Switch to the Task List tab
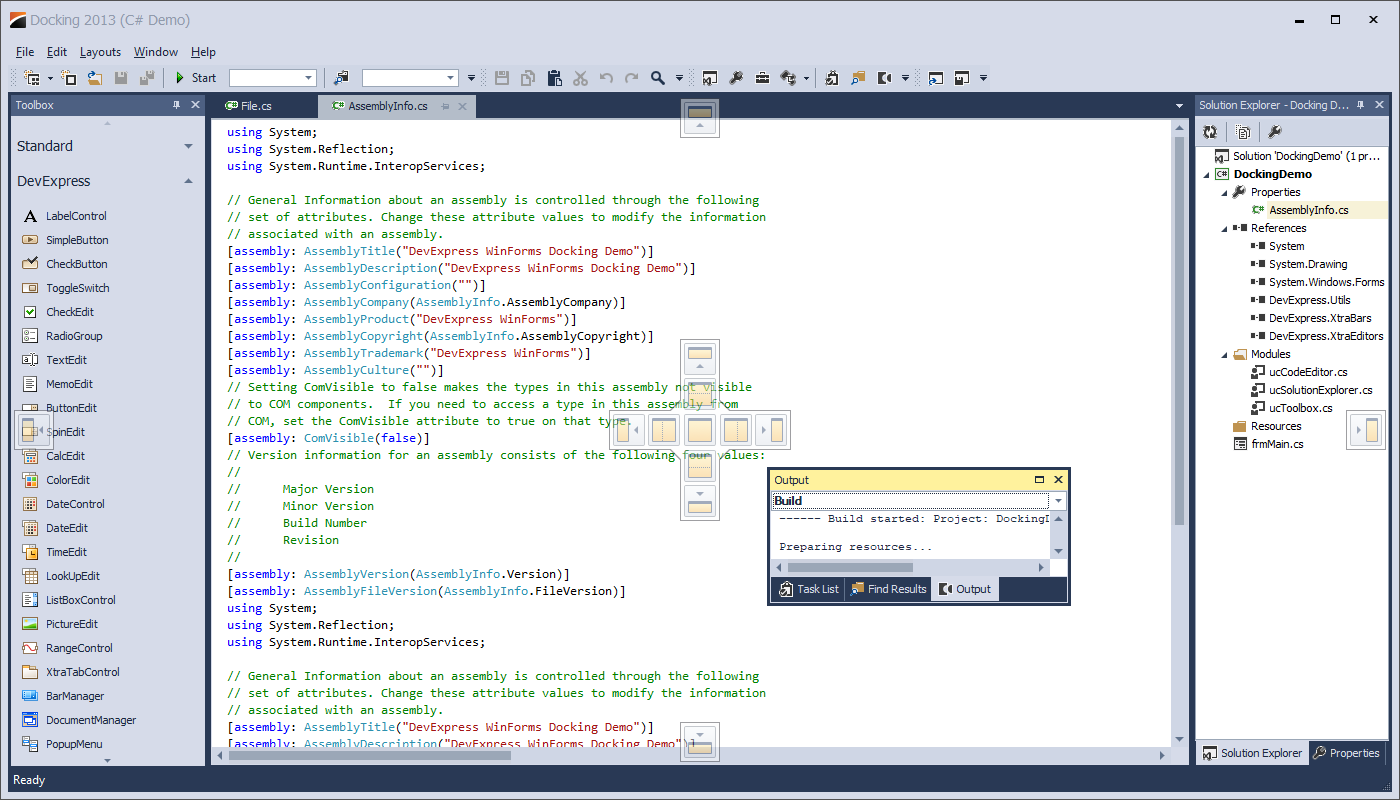 tap(808, 589)
